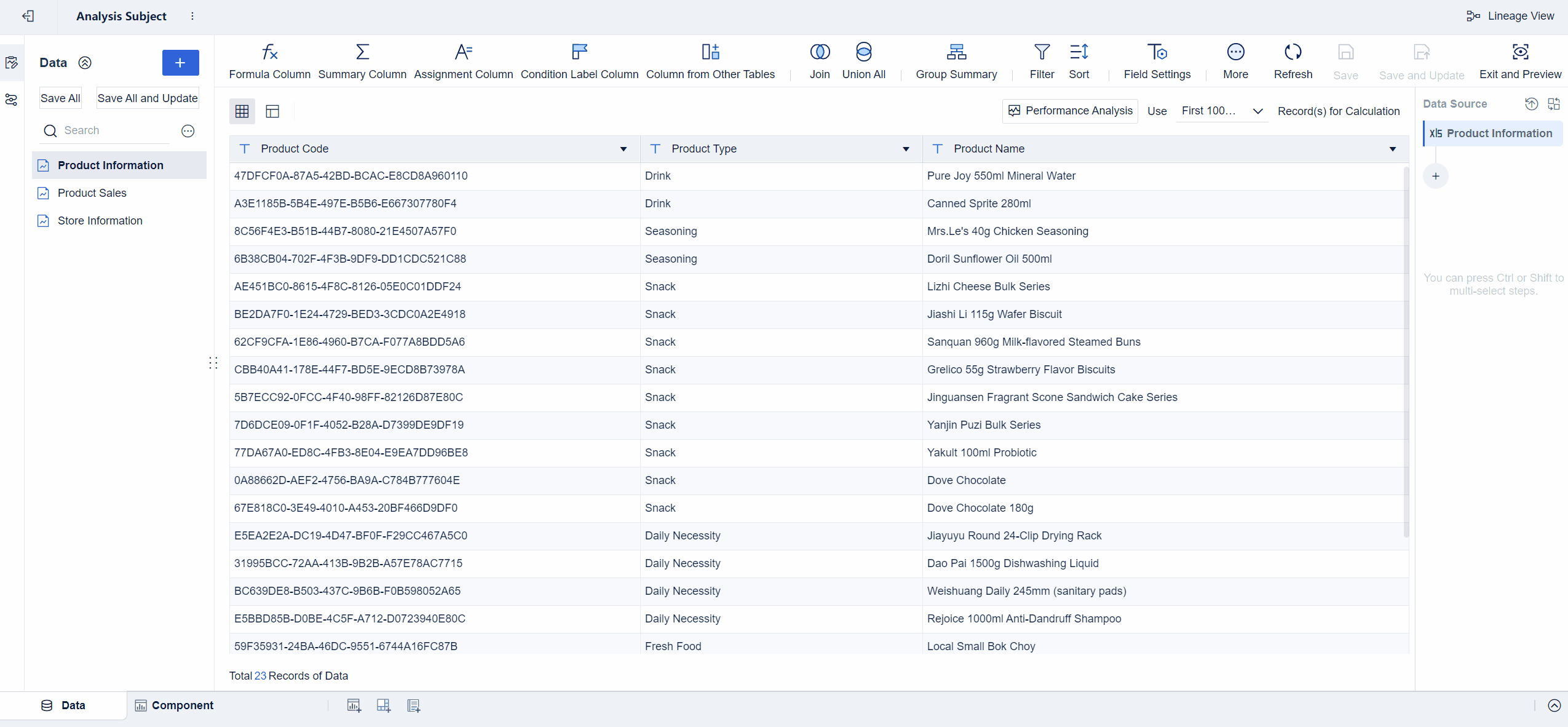1568x727 pixels.
Task: Open the Analysis Subject three-dot menu
Action: click(192, 16)
